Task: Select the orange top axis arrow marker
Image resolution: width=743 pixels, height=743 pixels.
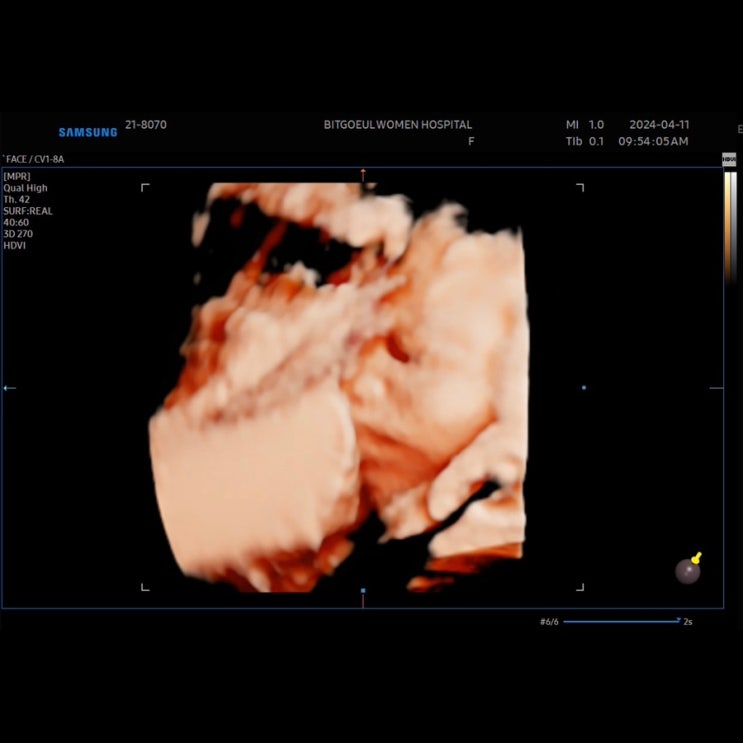Action: click(x=363, y=174)
